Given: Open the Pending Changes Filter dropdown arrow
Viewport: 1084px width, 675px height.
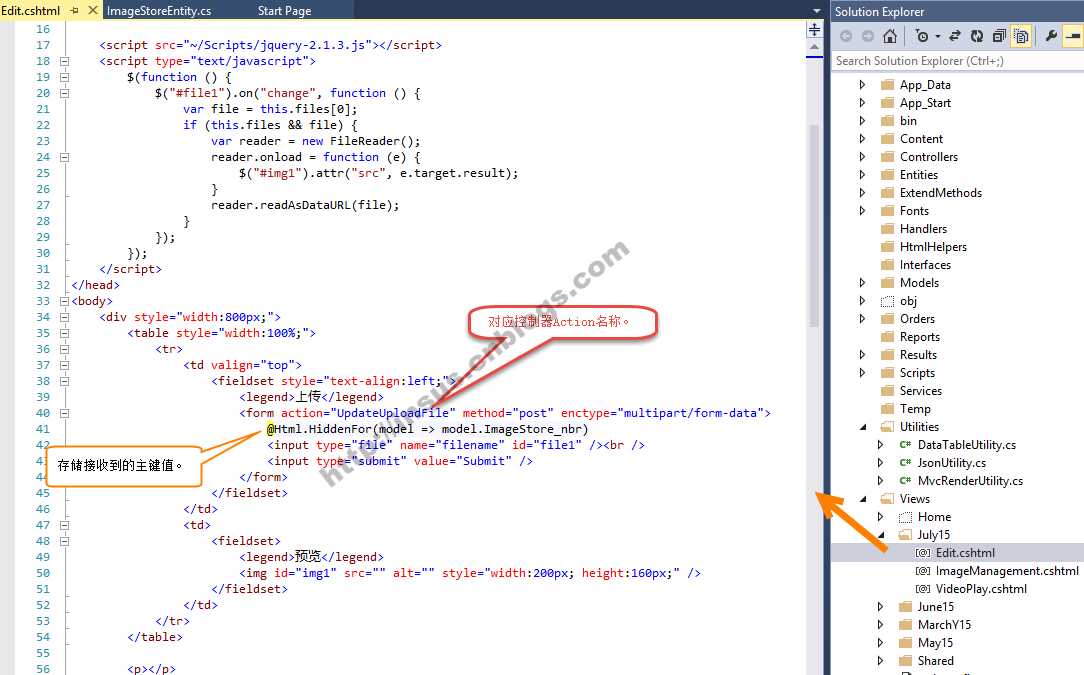Looking at the screenshot, I should pyautogui.click(x=937, y=37).
